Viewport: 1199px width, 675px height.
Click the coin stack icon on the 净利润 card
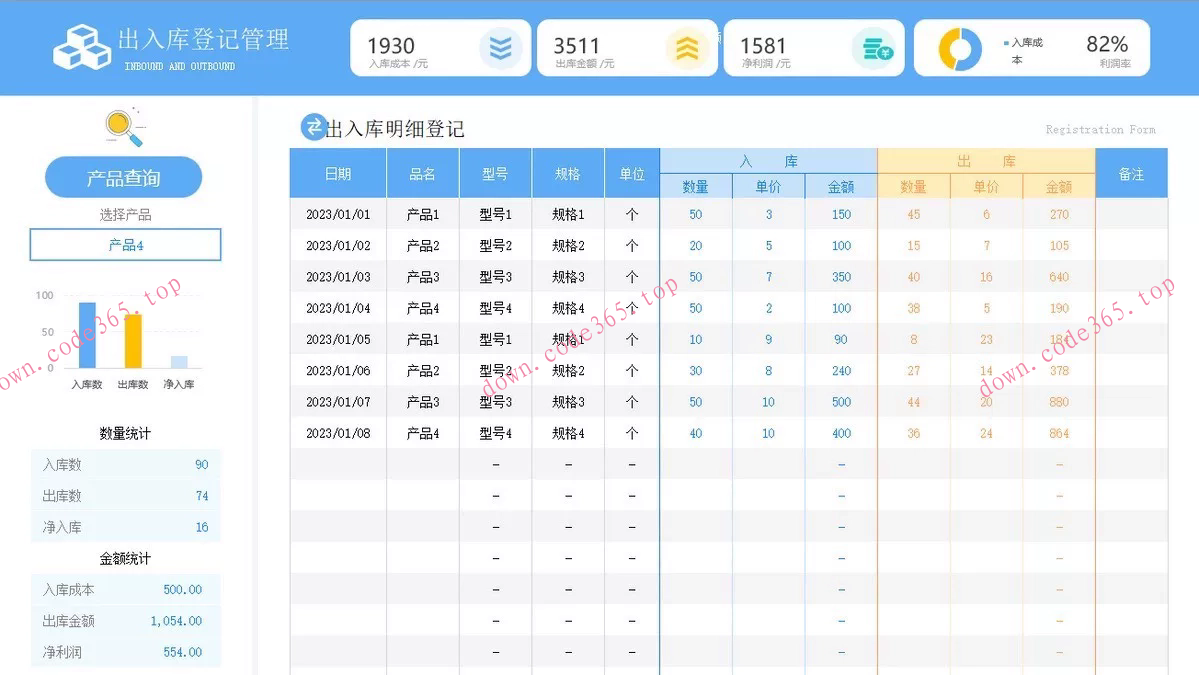876,47
